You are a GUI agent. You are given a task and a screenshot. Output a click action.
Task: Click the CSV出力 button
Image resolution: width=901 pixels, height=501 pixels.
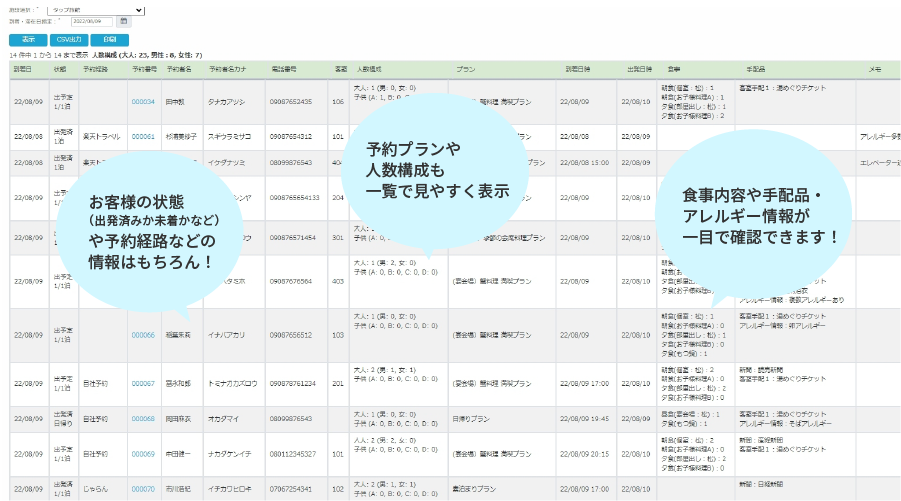click(x=69, y=40)
